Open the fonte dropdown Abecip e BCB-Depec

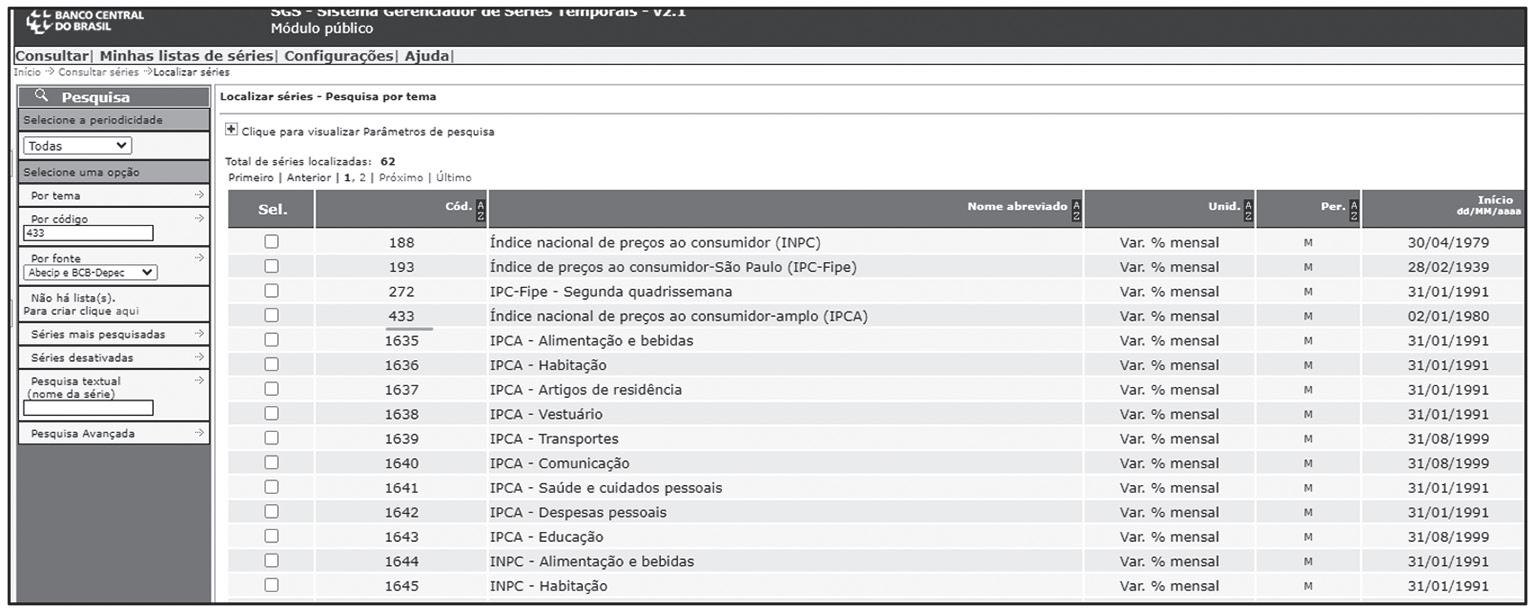point(91,271)
